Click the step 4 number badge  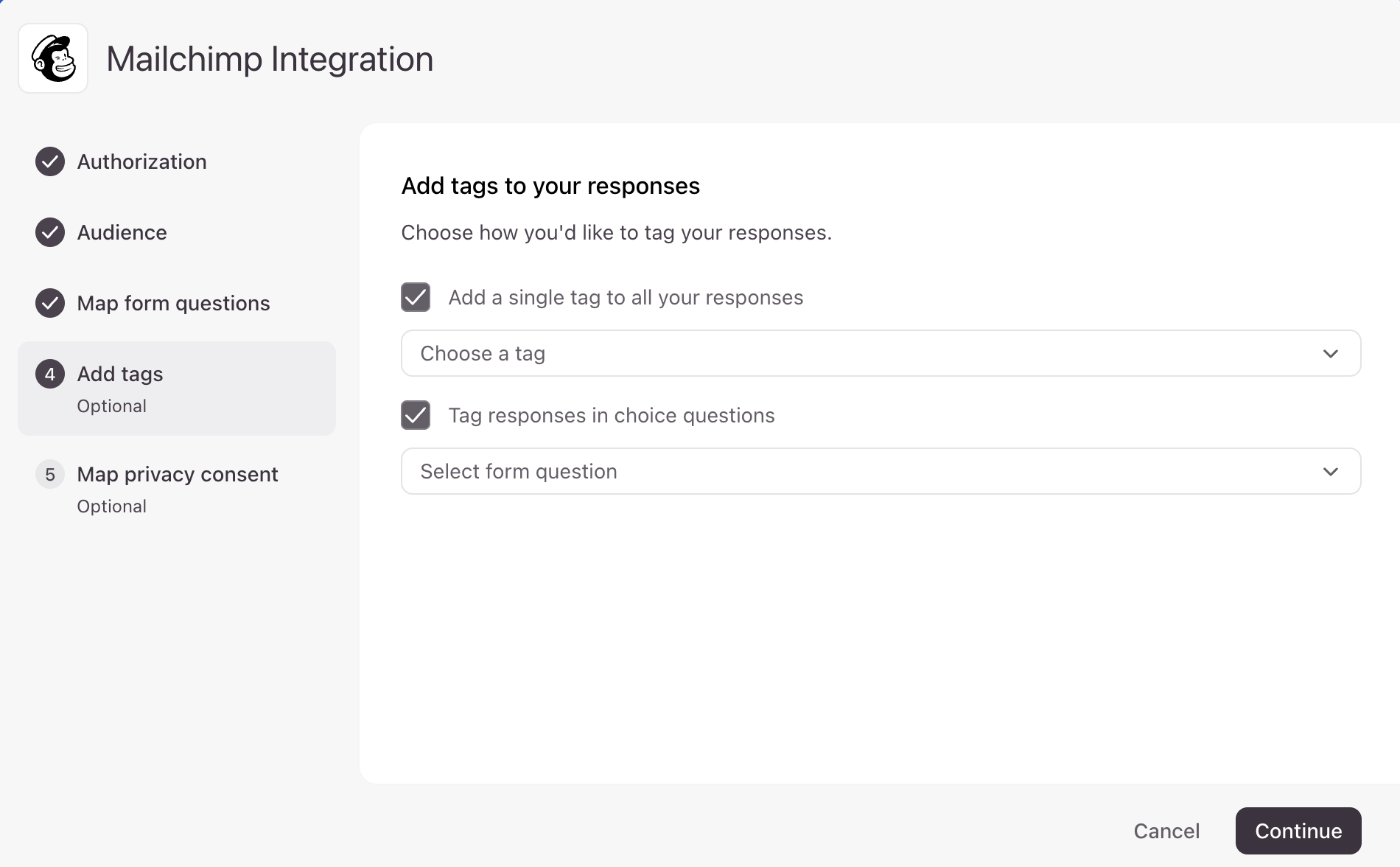50,374
